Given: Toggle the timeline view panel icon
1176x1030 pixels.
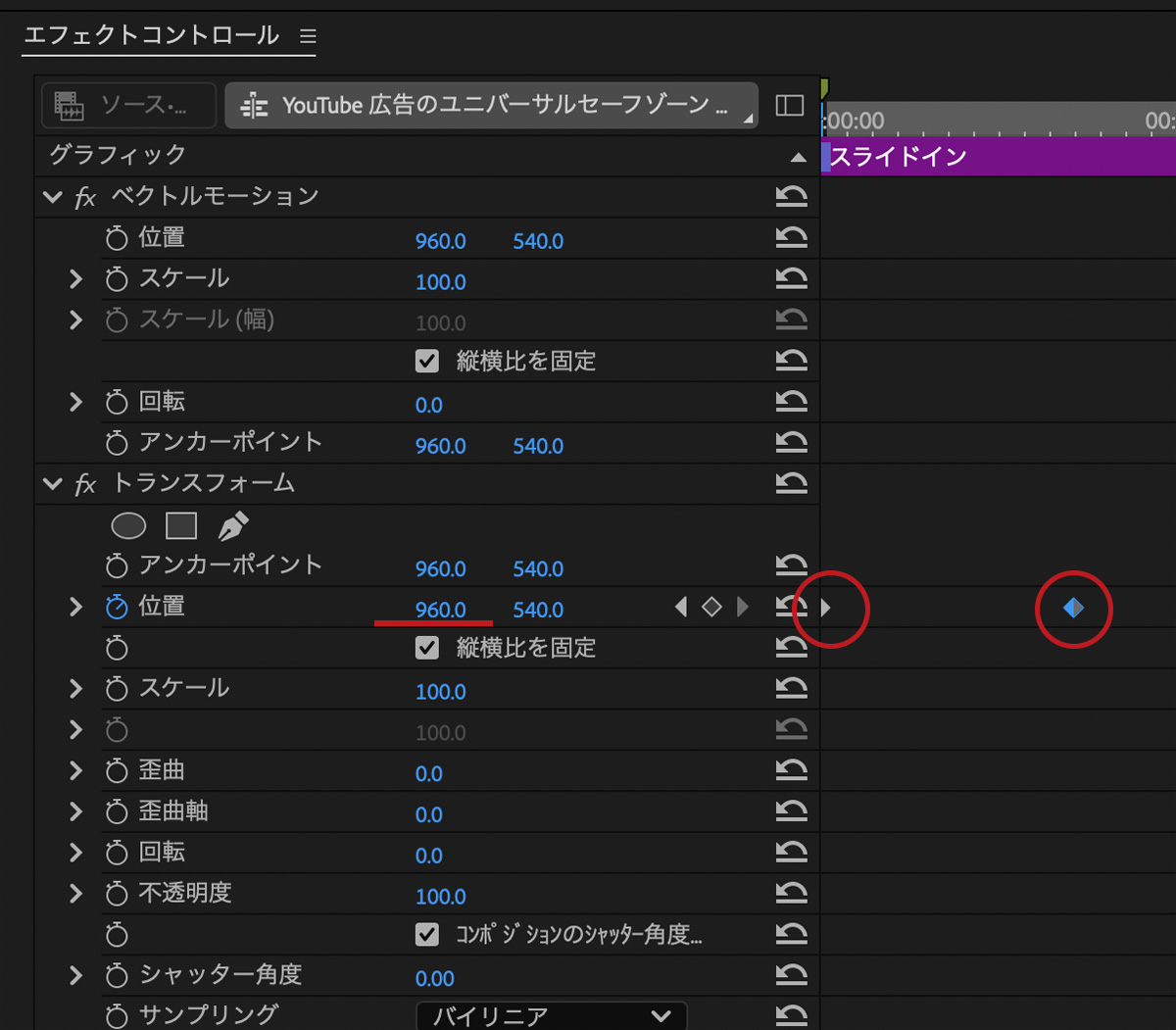Looking at the screenshot, I should pos(789,106).
